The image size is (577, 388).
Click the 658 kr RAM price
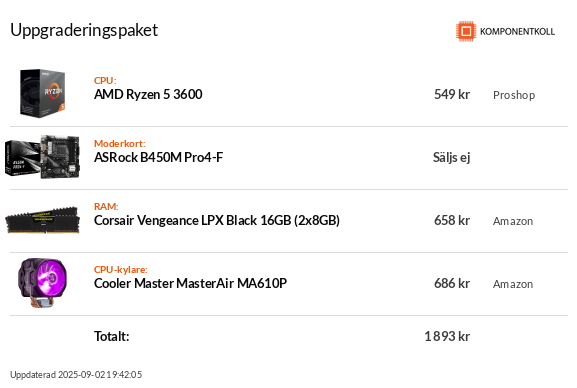[452, 220]
